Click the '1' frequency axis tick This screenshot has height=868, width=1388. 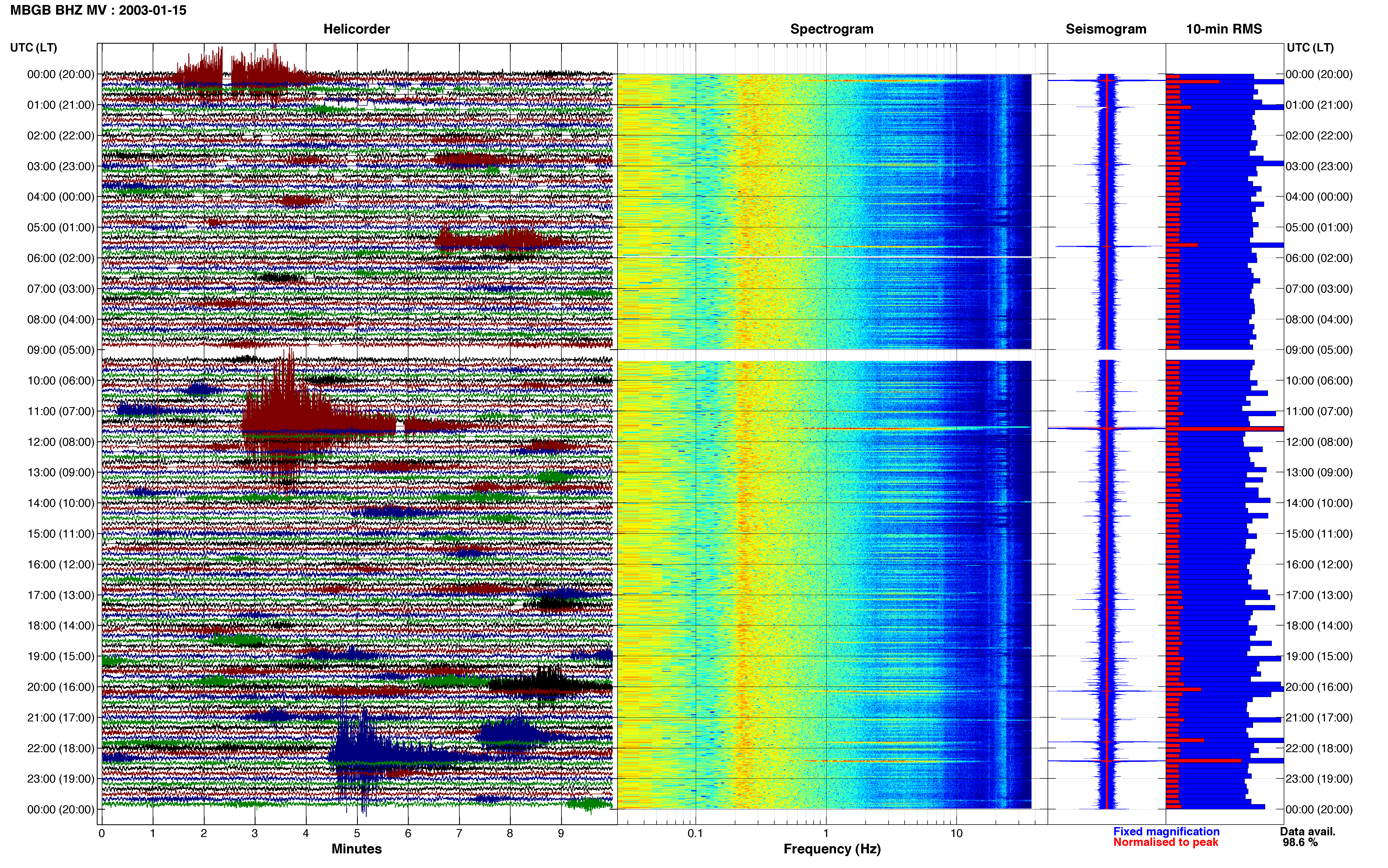pyautogui.click(x=825, y=833)
